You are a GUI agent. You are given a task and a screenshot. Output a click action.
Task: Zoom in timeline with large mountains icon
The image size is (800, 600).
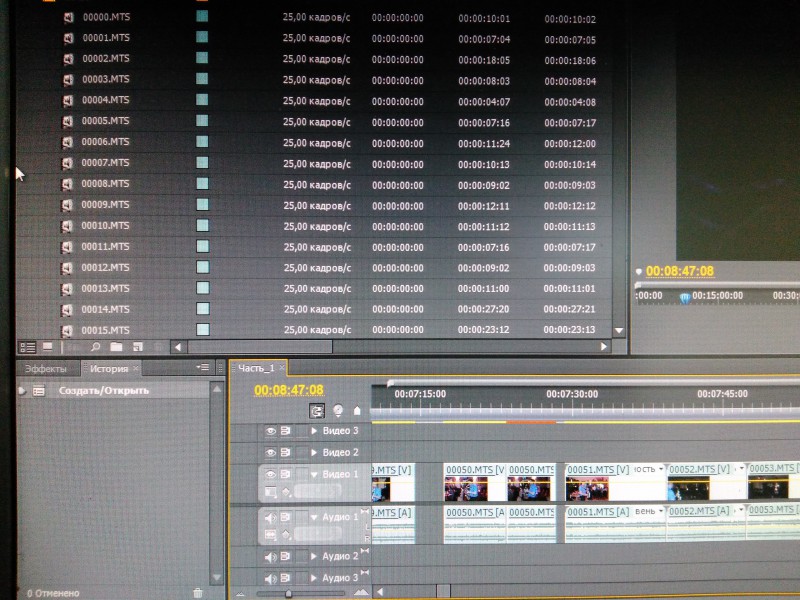[361, 592]
